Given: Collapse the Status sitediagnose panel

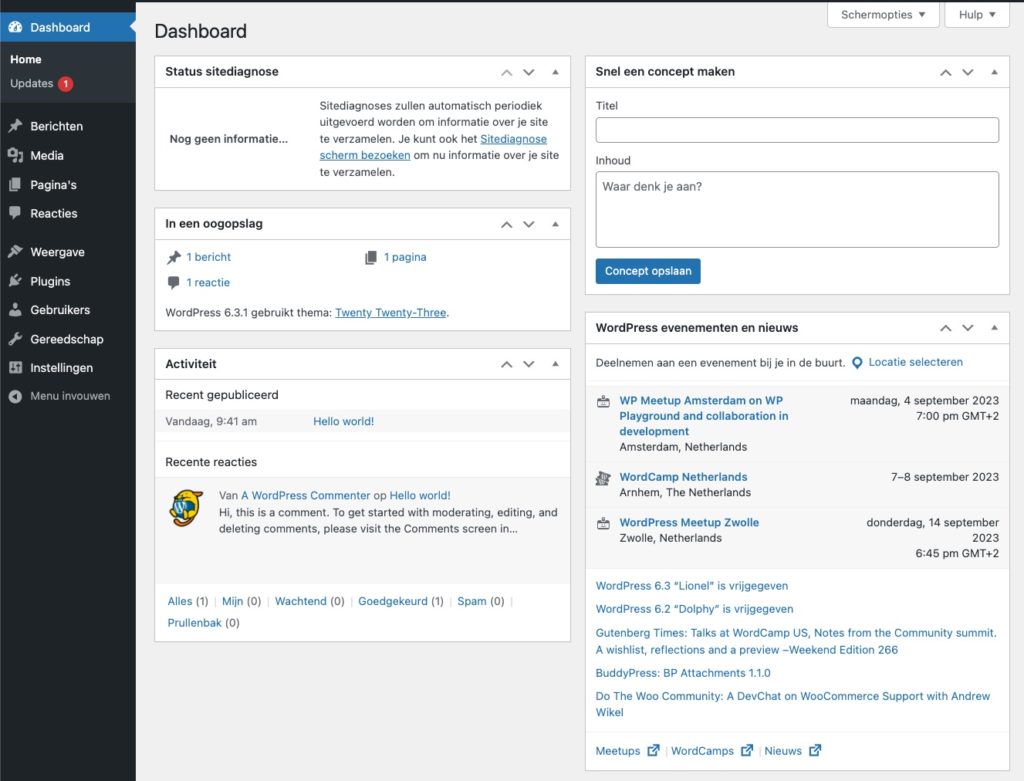Looking at the screenshot, I should click(x=555, y=72).
